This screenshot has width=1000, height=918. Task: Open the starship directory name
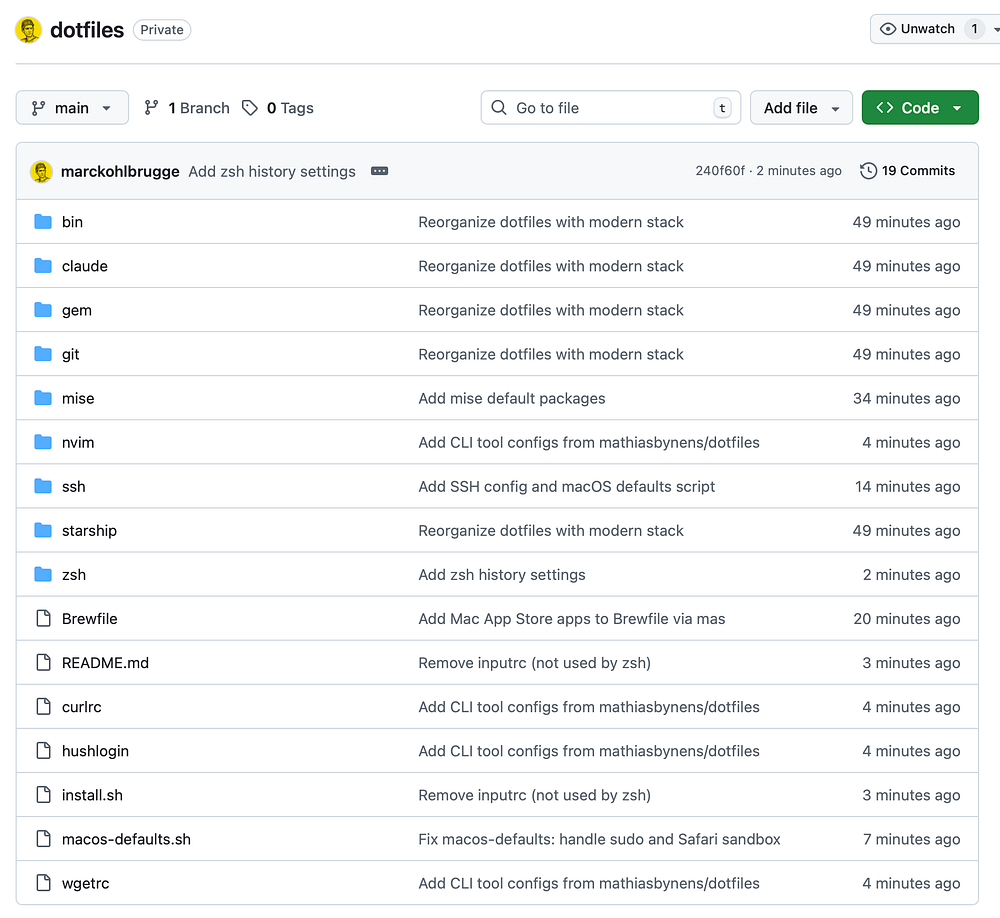tap(89, 531)
